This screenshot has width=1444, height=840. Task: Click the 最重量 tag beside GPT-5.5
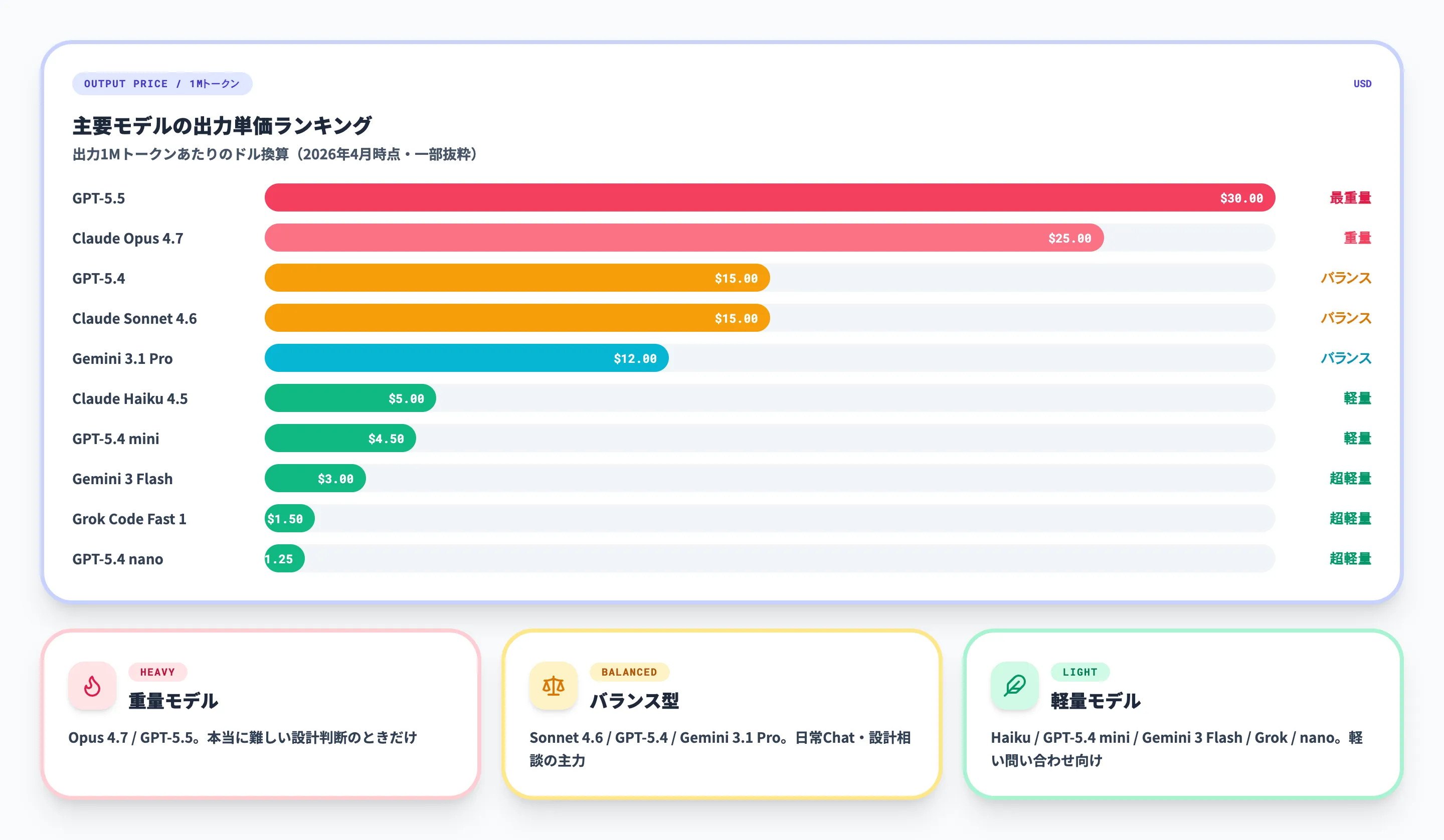(1351, 197)
